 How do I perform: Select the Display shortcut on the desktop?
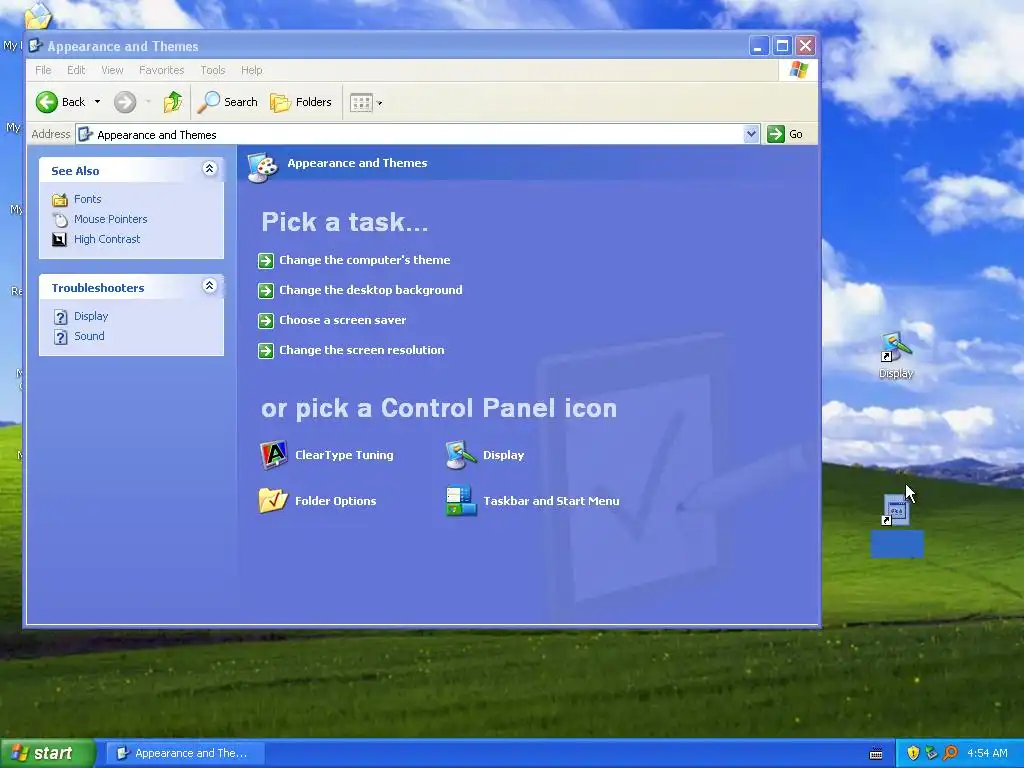click(896, 355)
